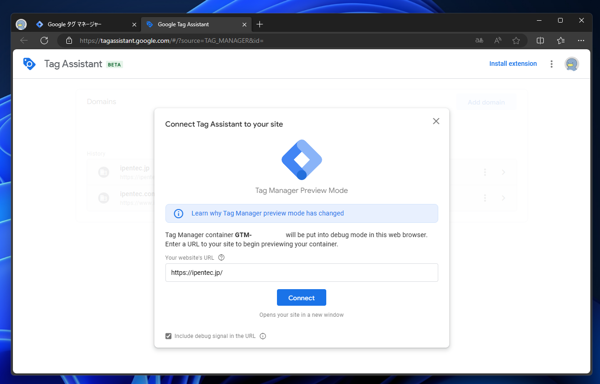
Task: Click Install extension link
Action: [x=513, y=63]
